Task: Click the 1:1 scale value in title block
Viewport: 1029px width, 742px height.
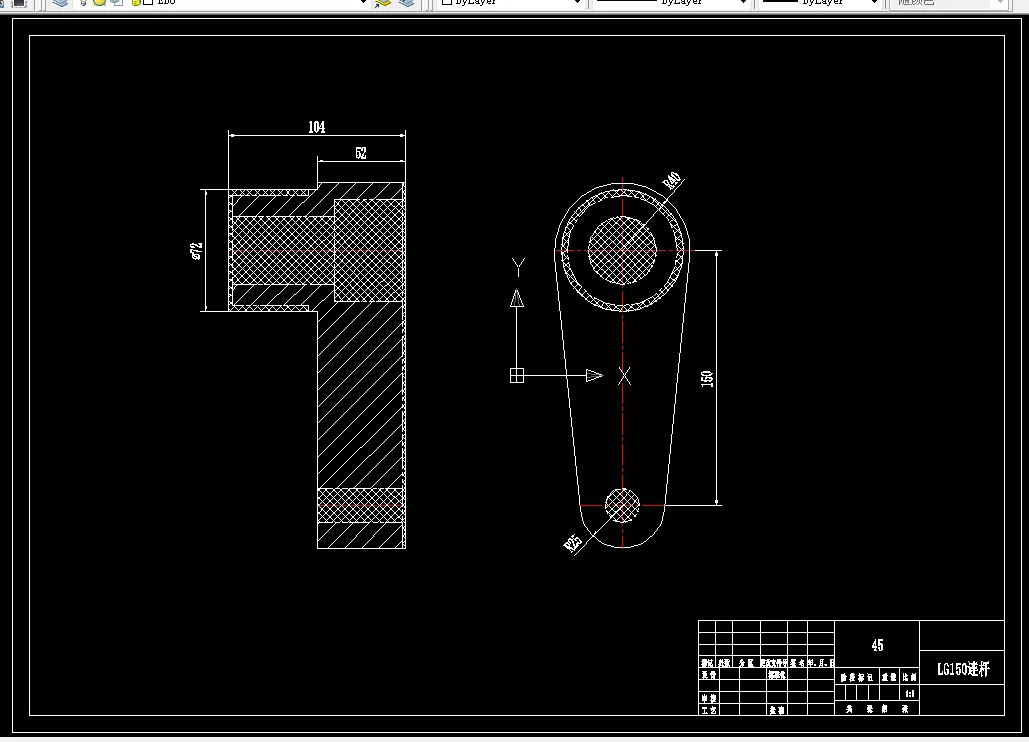Action: tap(910, 693)
